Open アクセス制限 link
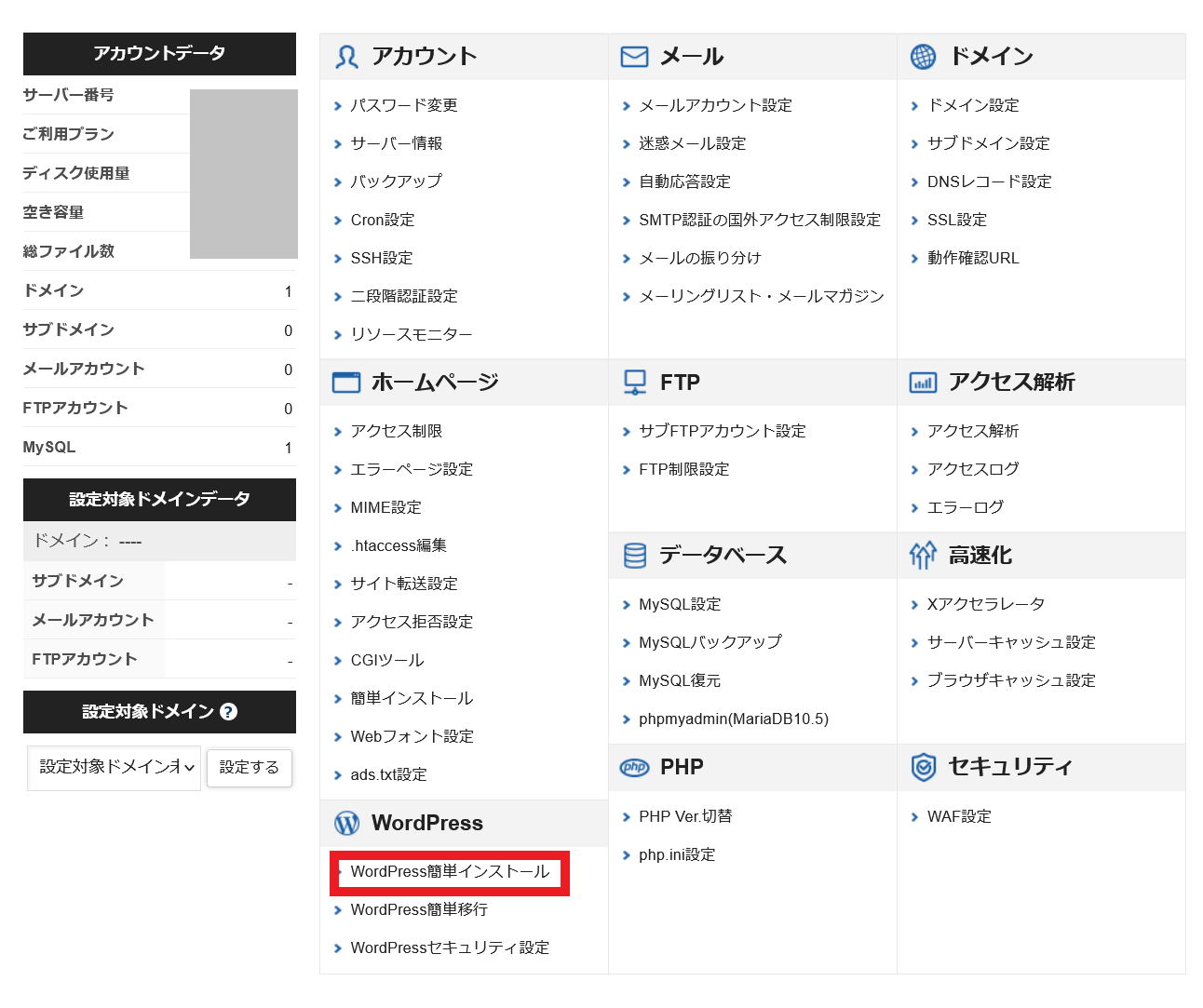This screenshot has width=1203, height=1008. [x=397, y=431]
